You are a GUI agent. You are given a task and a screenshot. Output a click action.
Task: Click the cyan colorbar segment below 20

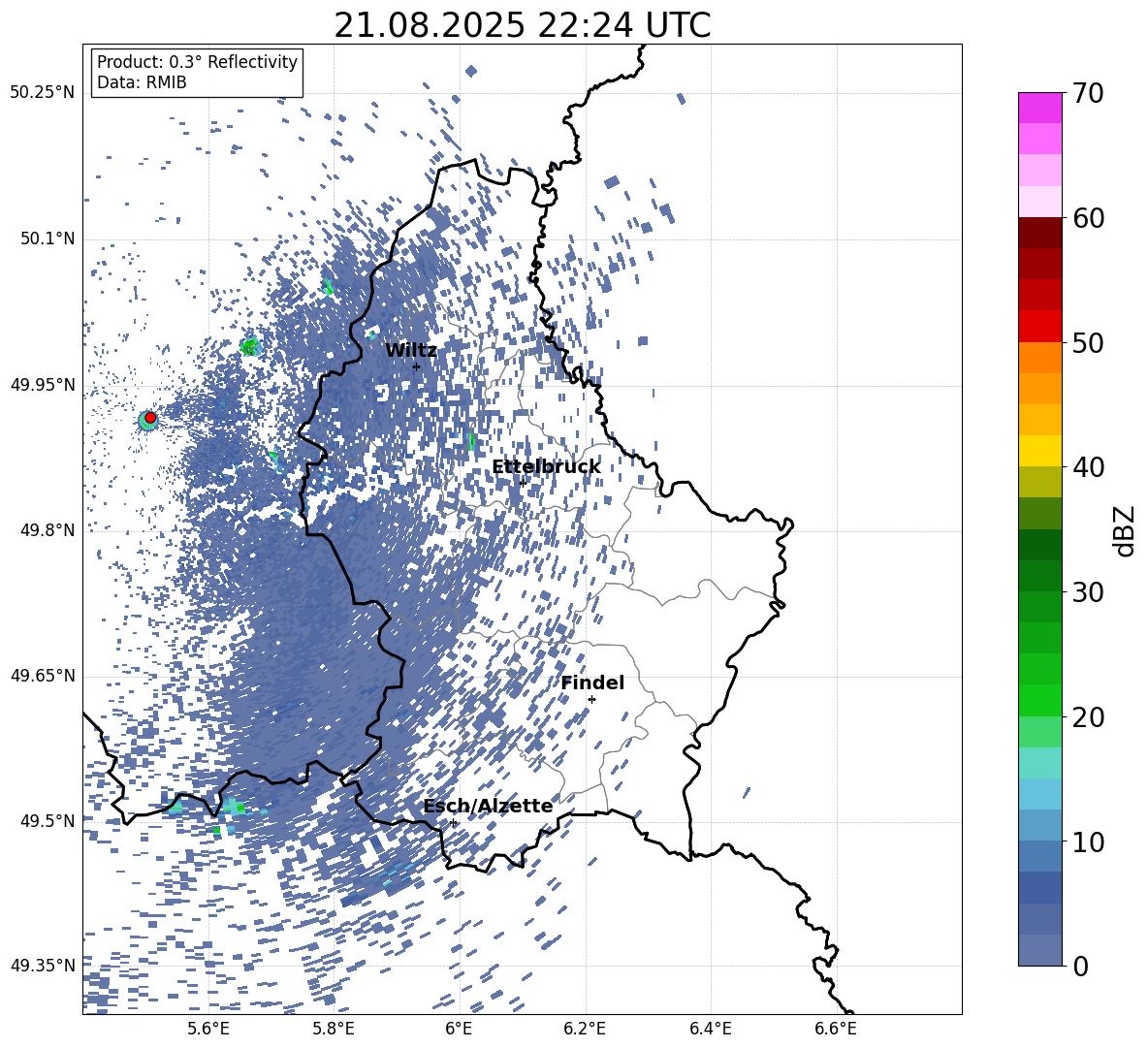1039,763
